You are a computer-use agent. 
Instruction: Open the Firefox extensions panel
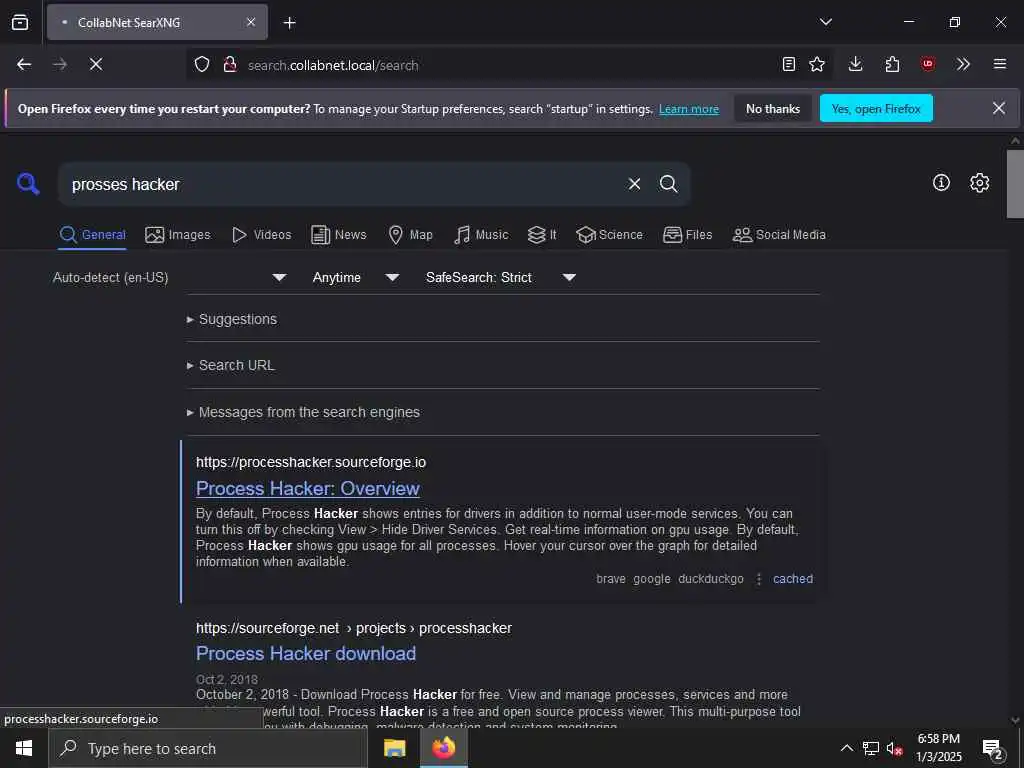(892, 64)
